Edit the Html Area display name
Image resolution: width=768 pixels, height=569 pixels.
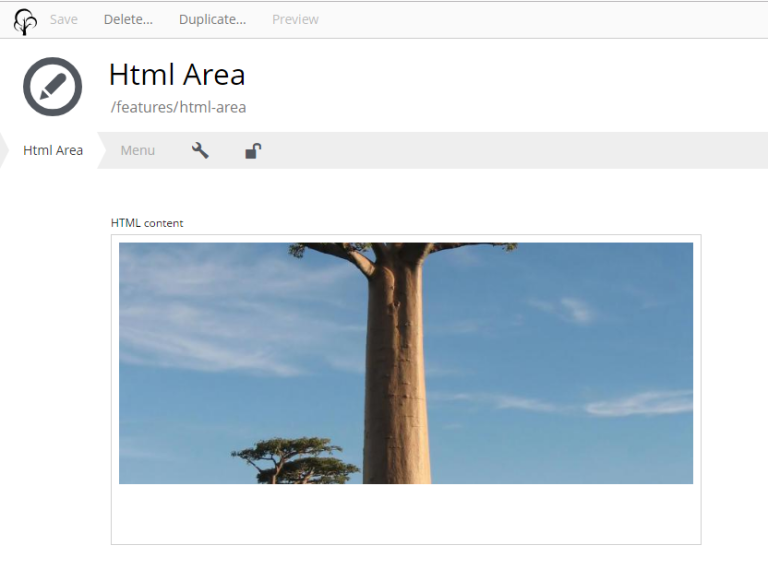177,75
